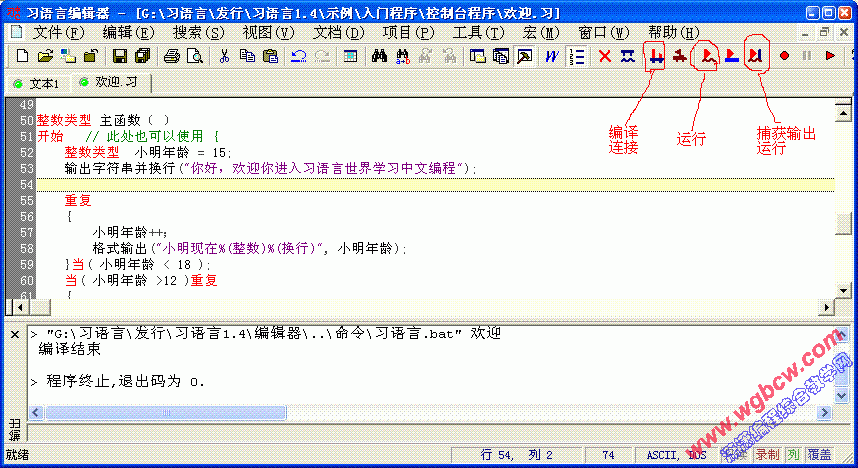The image size is (858, 468).
Task: Switch to the 文本1 tab
Action: 37,83
